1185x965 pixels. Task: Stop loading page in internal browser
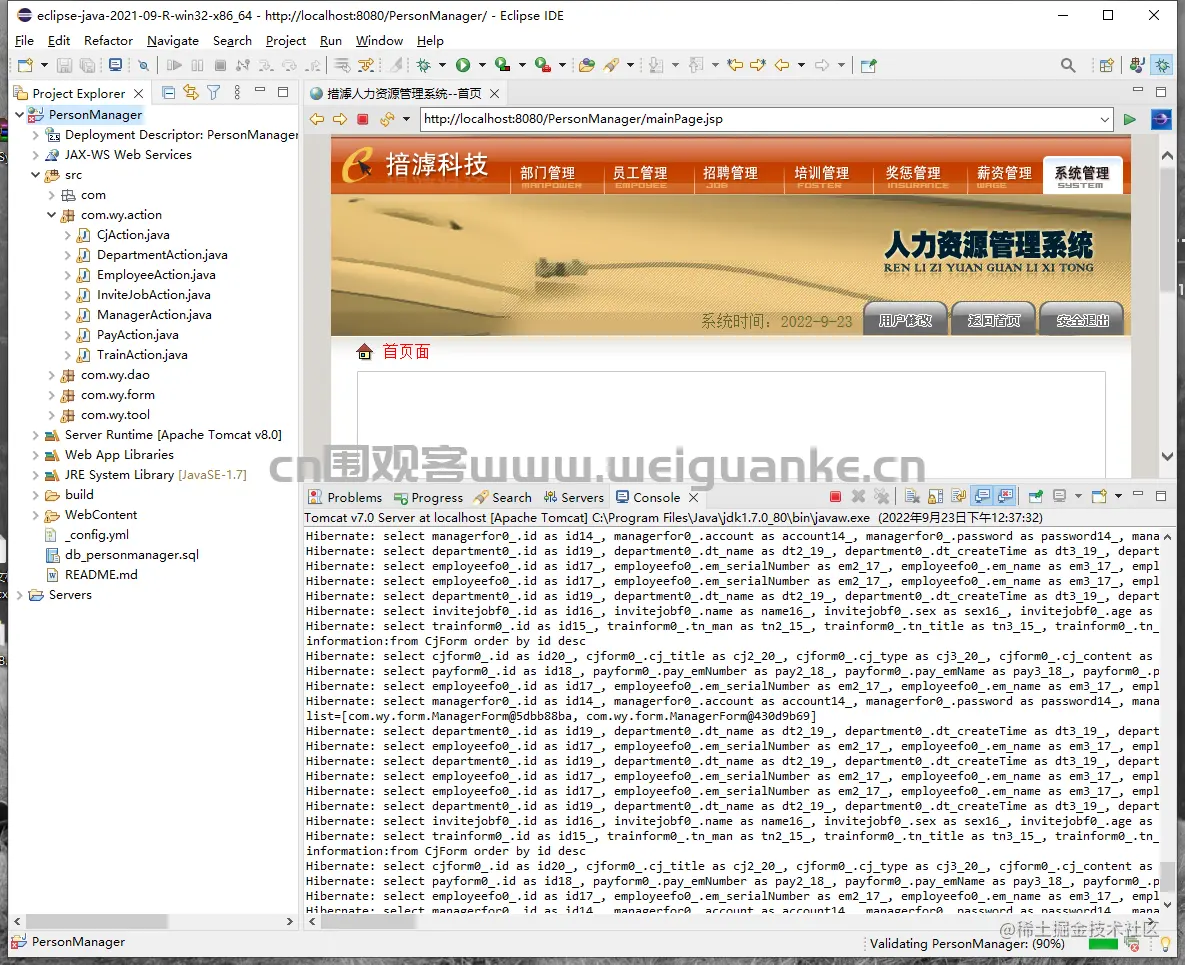(363, 119)
